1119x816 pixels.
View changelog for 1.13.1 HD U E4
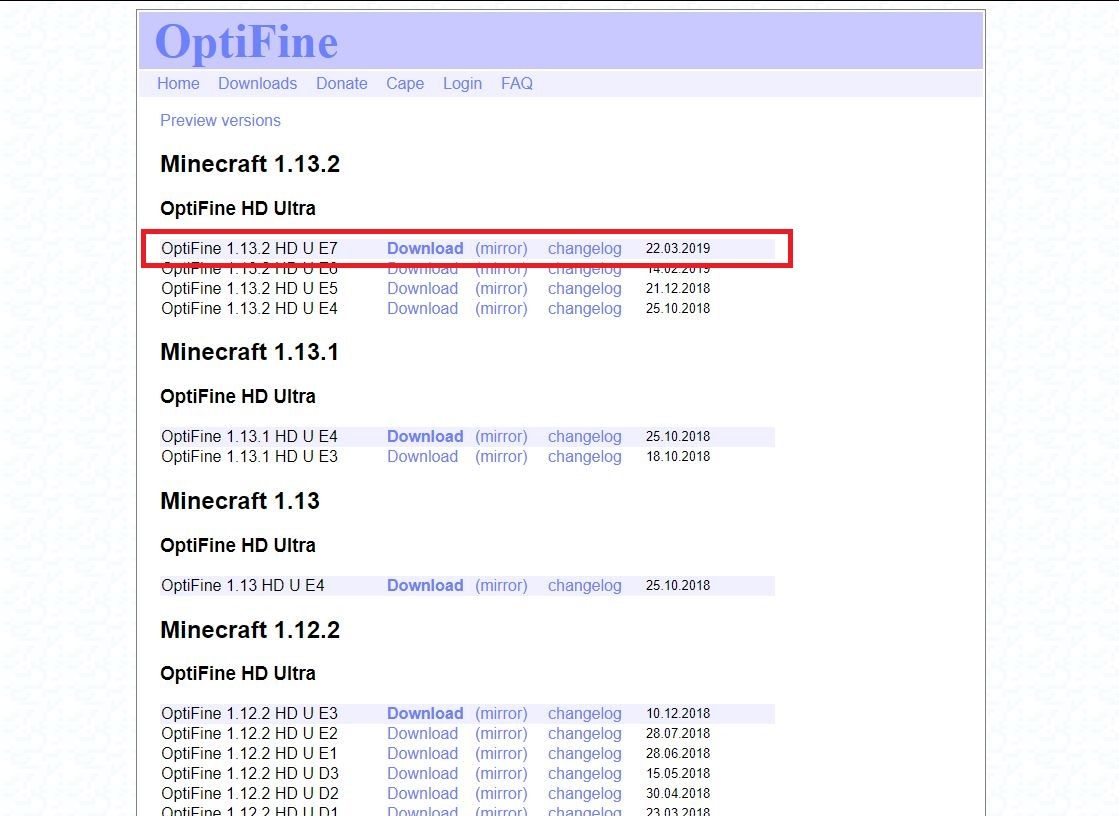tap(584, 436)
